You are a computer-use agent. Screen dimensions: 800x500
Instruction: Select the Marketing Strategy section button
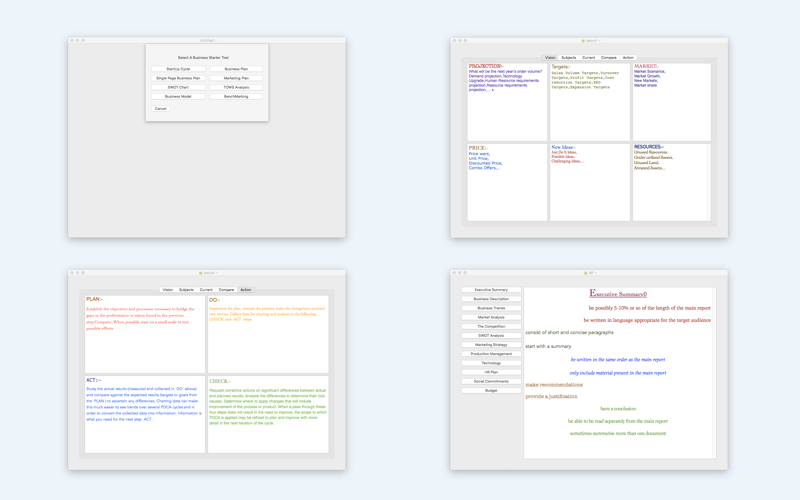(x=491, y=345)
